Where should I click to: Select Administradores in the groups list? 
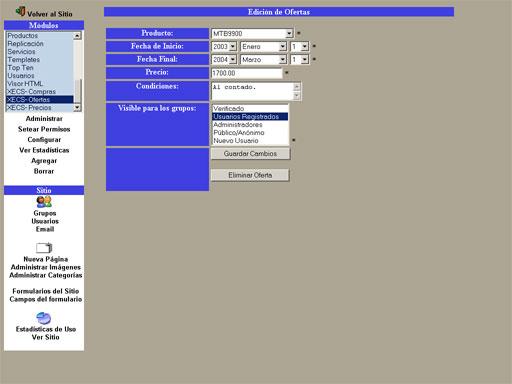250,125
